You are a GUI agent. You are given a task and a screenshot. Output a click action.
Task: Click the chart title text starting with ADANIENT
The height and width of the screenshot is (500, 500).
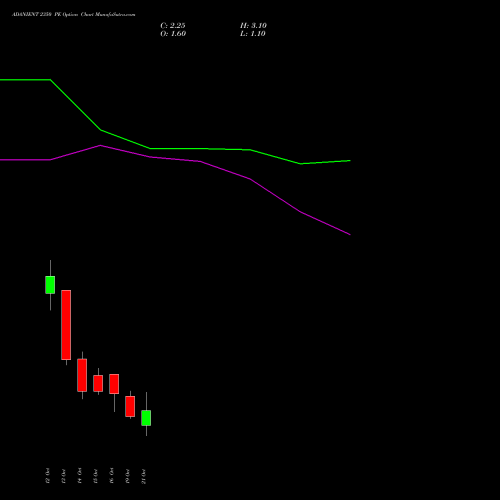click(74, 15)
